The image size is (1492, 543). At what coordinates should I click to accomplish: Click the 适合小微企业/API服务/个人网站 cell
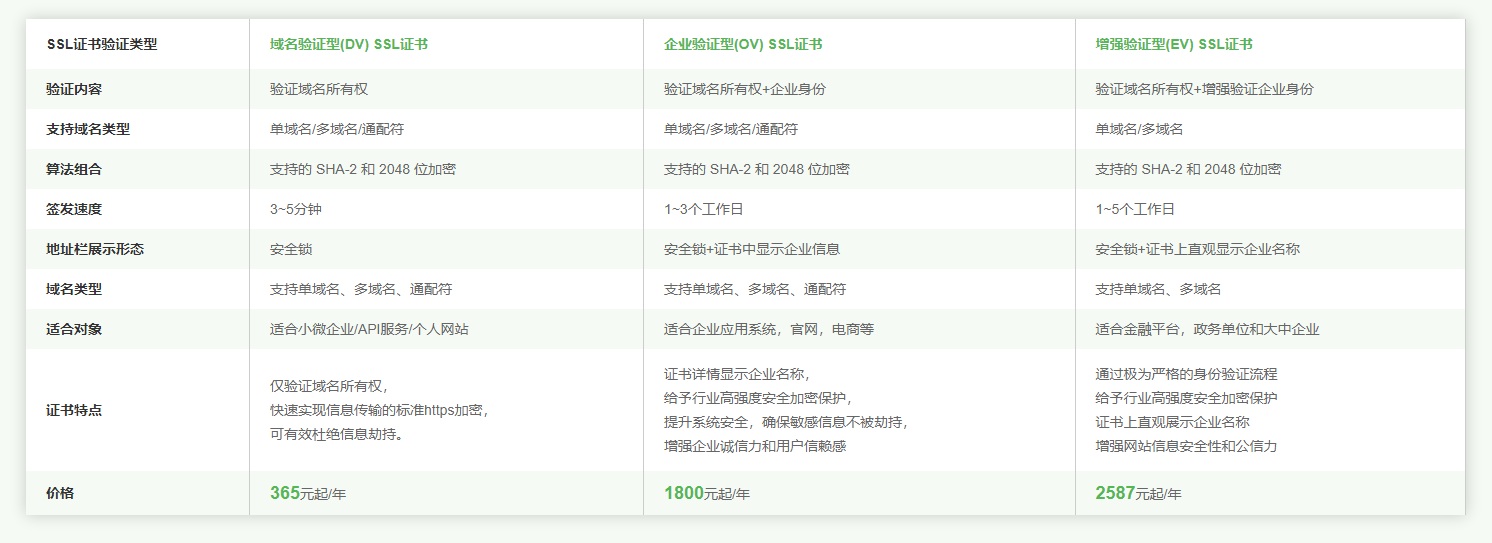(x=369, y=329)
